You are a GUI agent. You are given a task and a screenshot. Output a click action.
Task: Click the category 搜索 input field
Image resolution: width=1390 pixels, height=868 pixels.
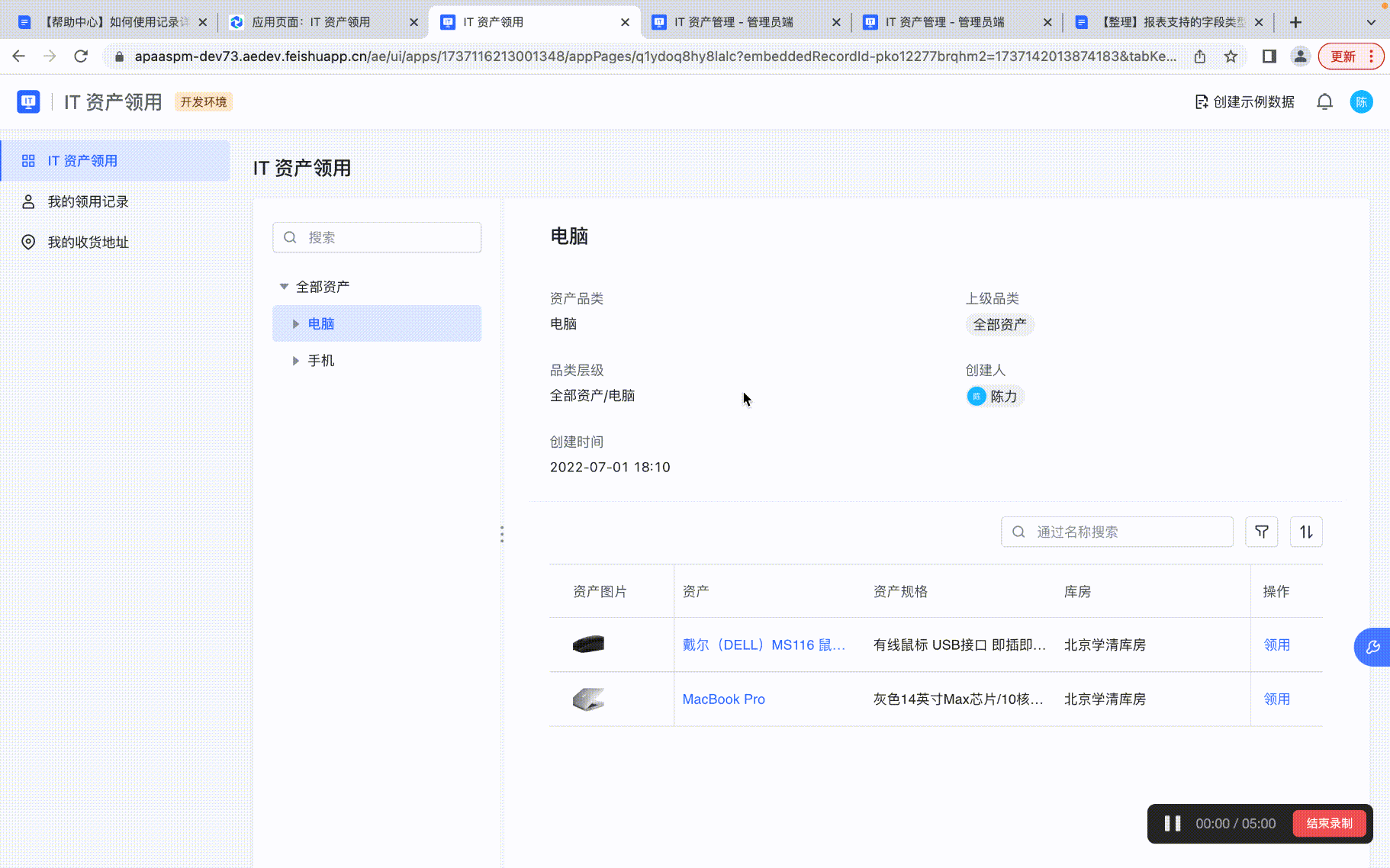pyautogui.click(x=377, y=237)
